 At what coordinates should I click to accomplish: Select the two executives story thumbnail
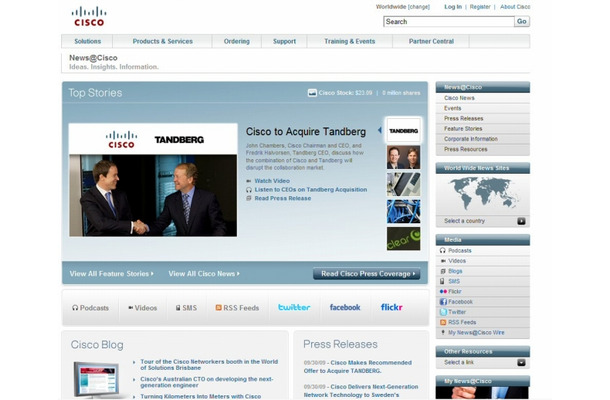pos(403,157)
